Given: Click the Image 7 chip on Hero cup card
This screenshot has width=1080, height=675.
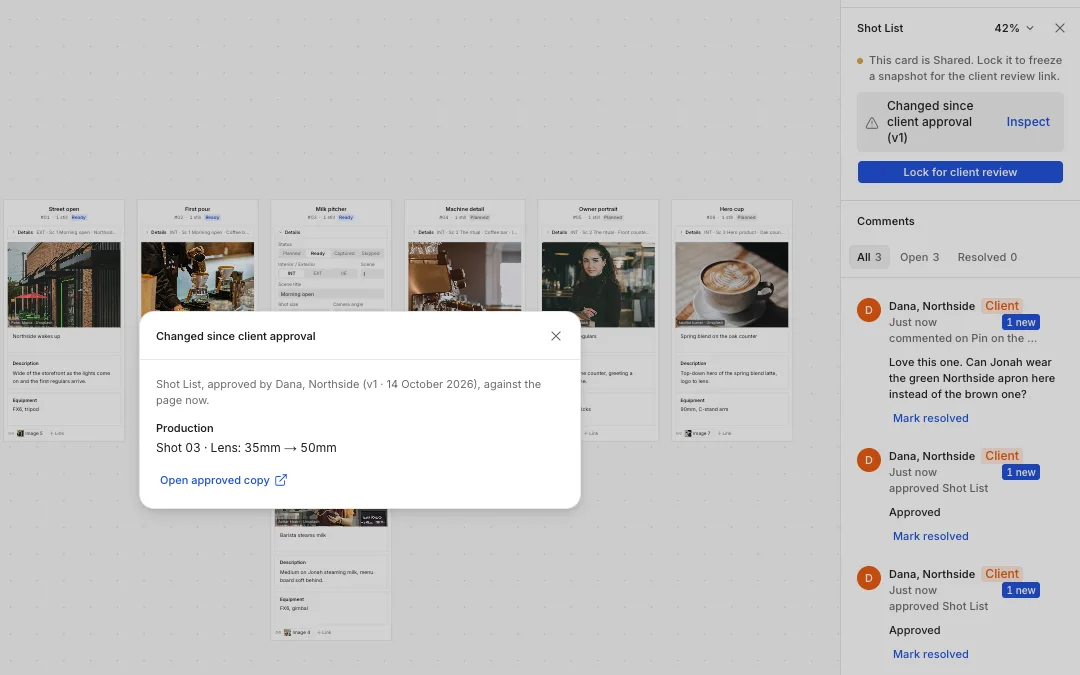Looking at the screenshot, I should [x=698, y=433].
